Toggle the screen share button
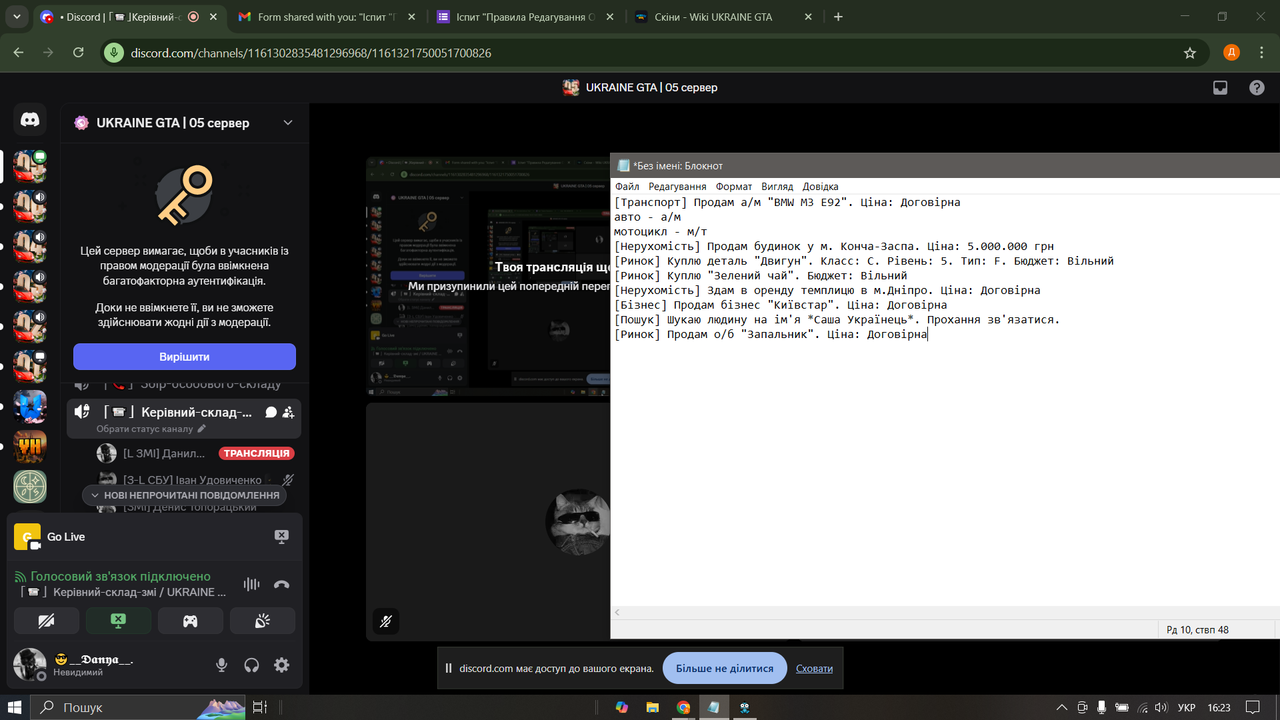Viewport: 1280px width, 720px height. pyautogui.click(x=118, y=621)
